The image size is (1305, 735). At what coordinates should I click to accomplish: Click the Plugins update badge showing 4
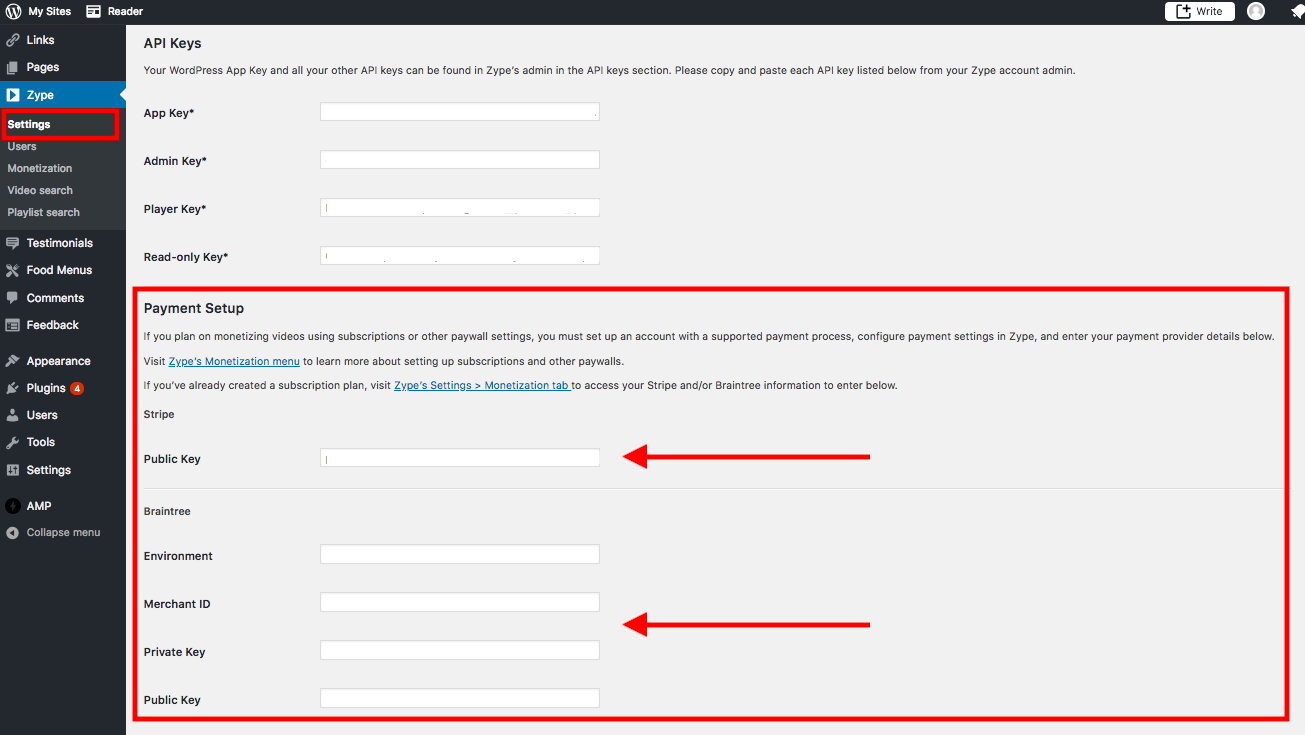[x=77, y=388]
